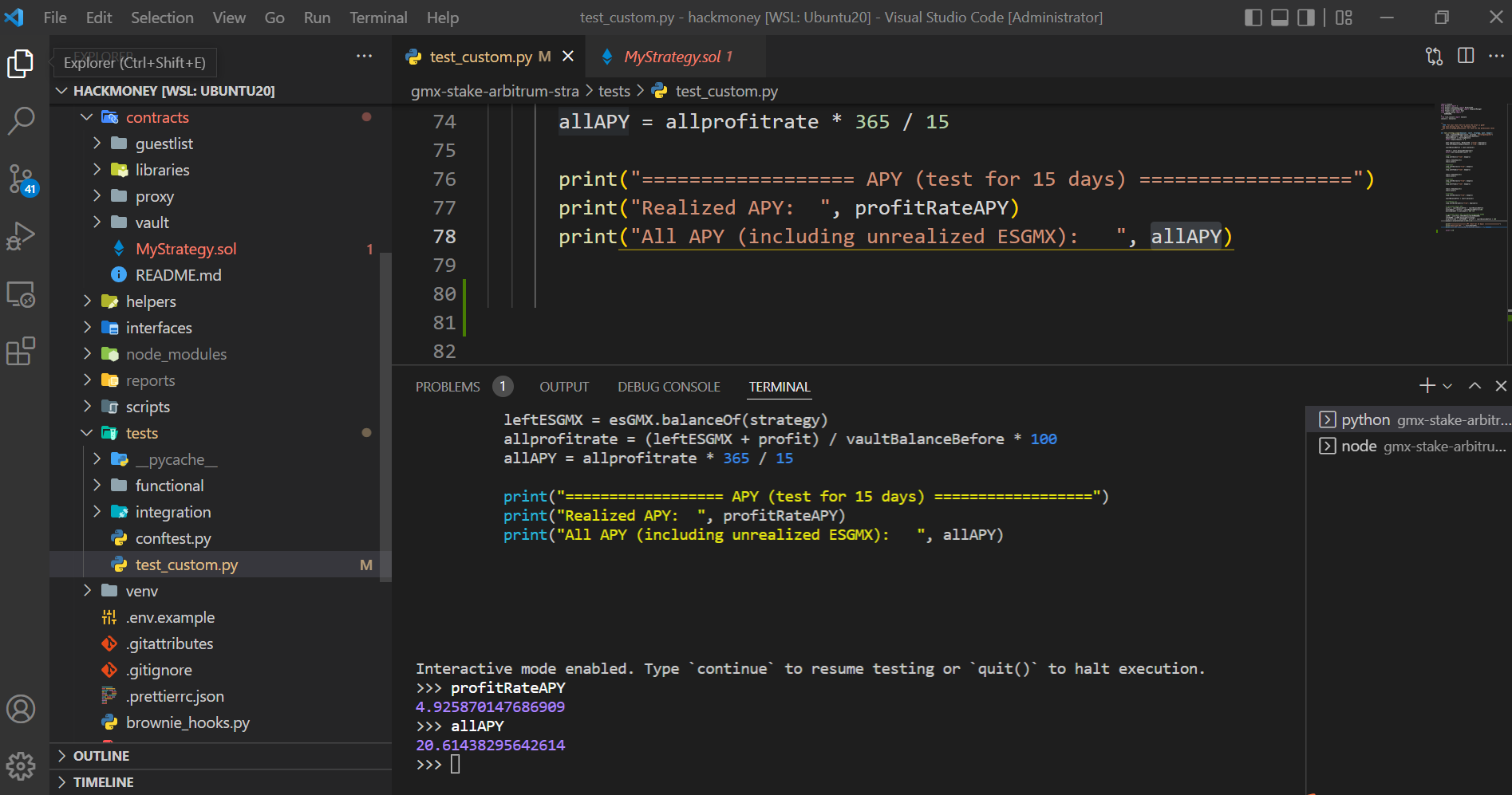The width and height of the screenshot is (1512, 795).
Task: Split the editor to the right
Action: pos(1466,56)
